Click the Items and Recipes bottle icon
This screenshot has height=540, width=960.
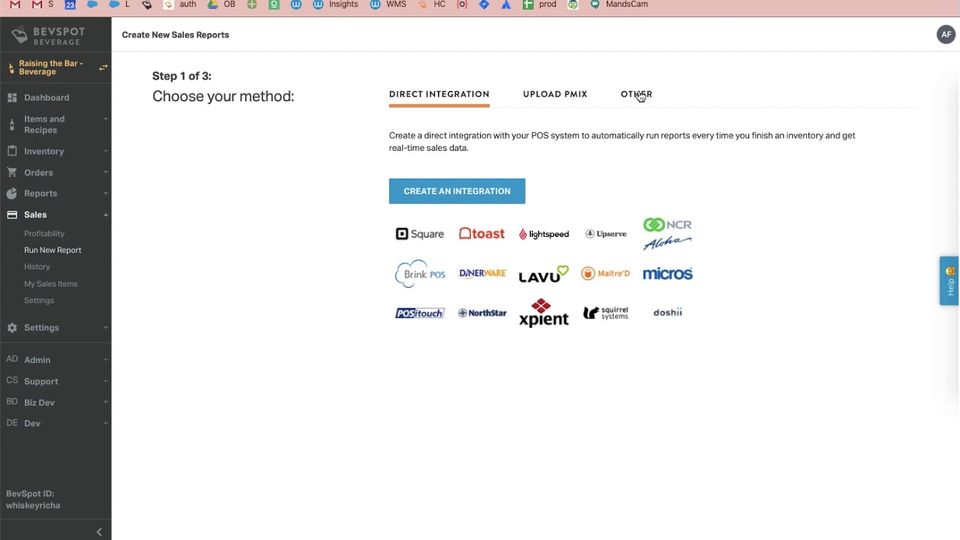tap(12, 124)
